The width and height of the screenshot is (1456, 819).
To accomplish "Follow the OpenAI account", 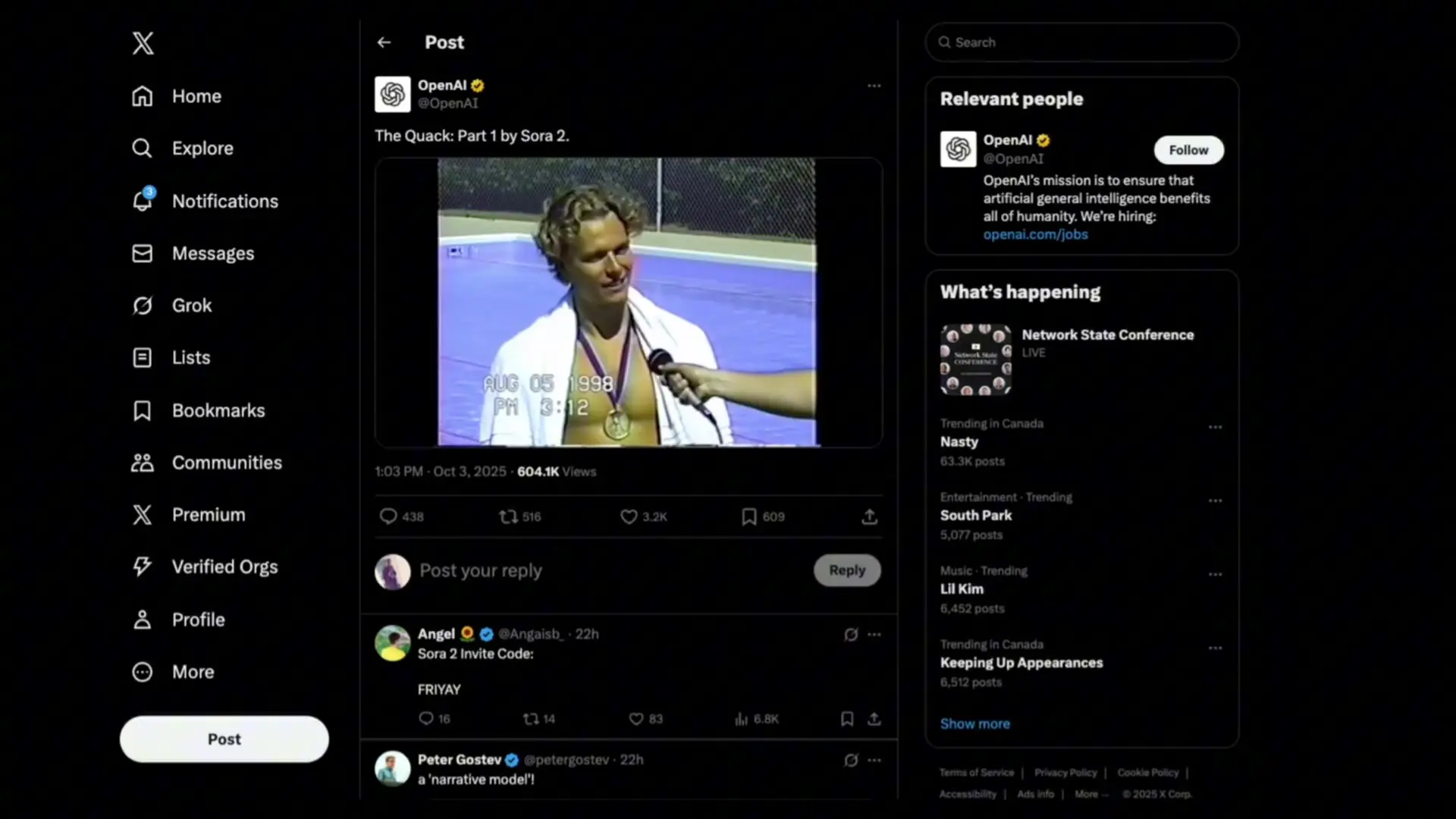I will pos(1188,150).
